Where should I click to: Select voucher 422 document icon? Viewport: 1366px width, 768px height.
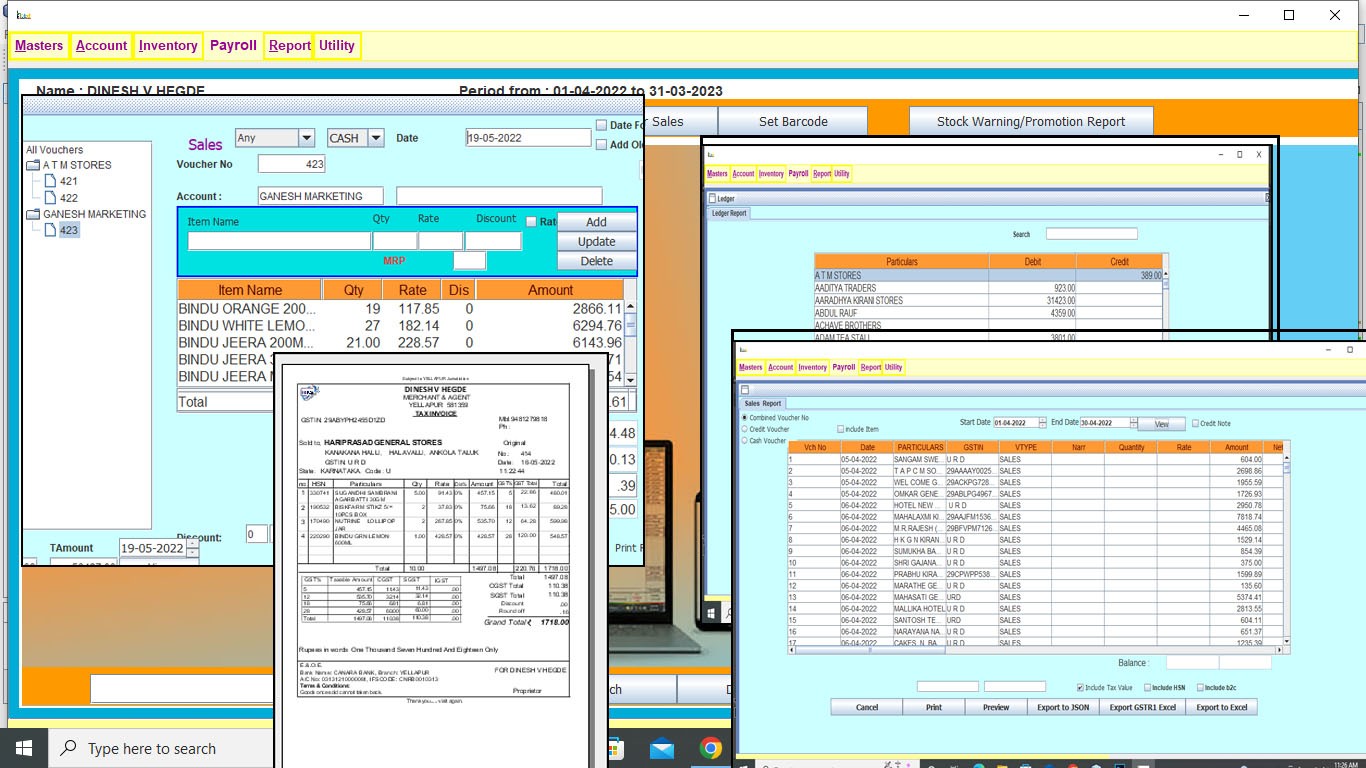tap(50, 198)
